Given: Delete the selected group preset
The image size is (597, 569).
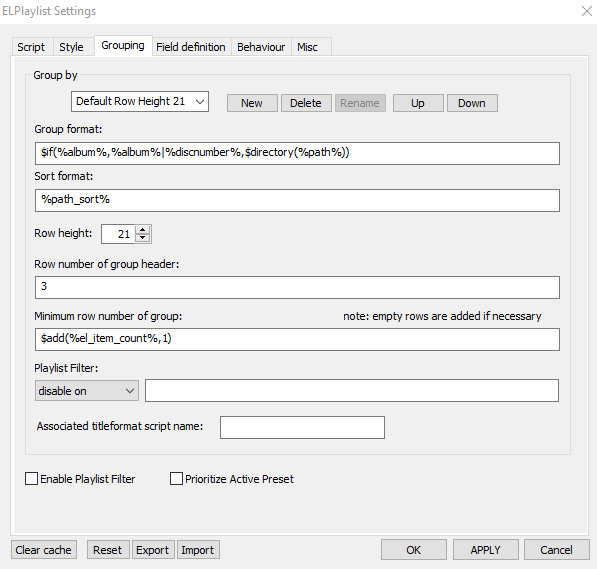Looking at the screenshot, I should pyautogui.click(x=306, y=103).
